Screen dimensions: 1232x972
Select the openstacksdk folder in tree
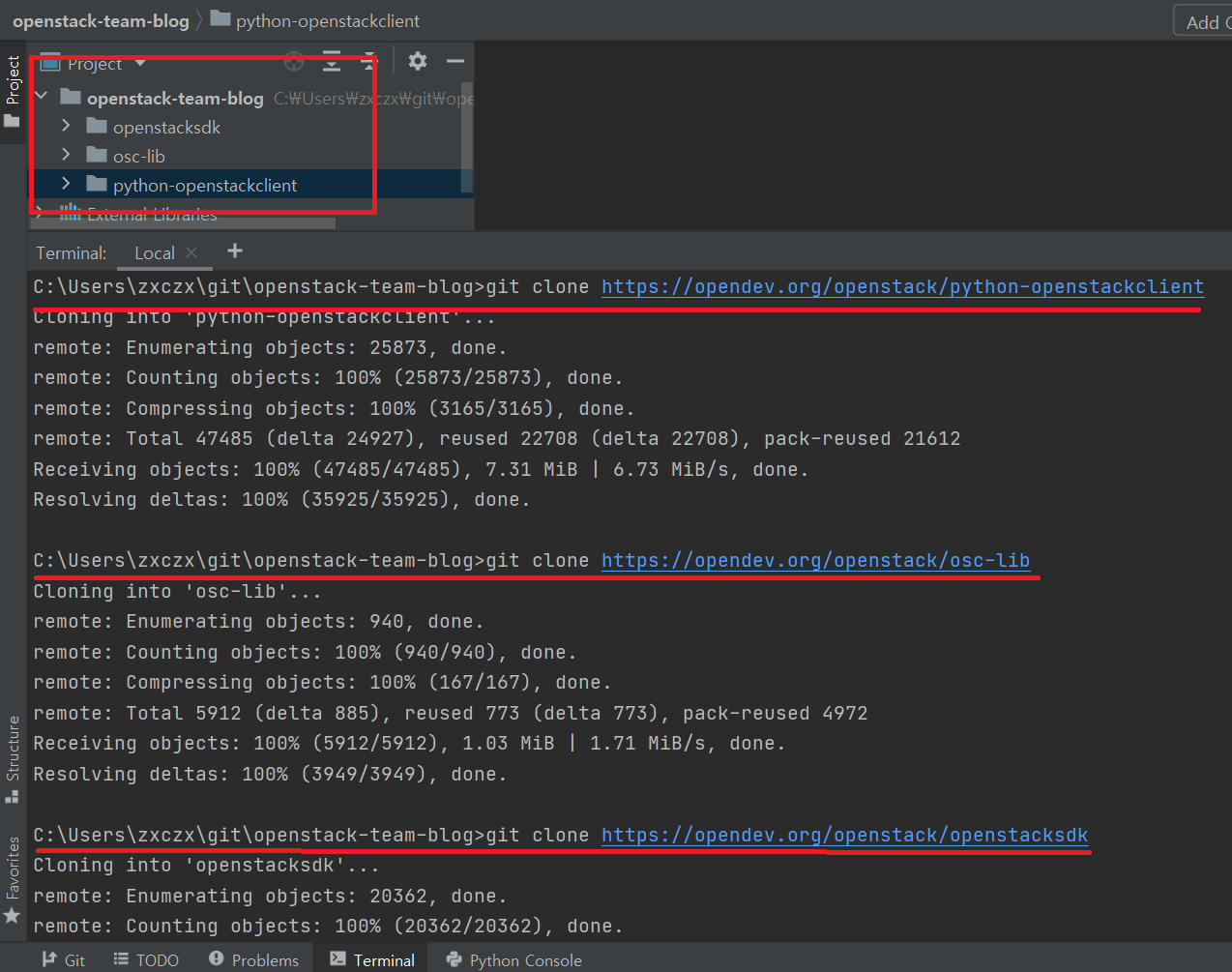click(166, 127)
